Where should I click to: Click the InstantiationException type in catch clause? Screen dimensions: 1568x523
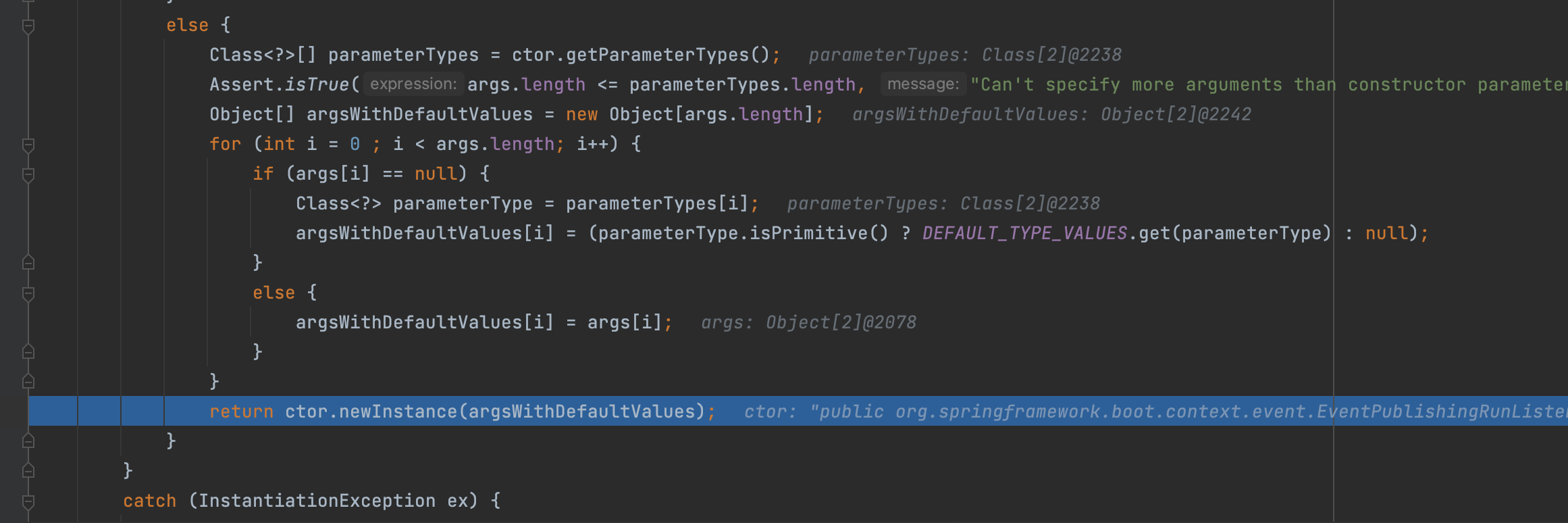(317, 501)
